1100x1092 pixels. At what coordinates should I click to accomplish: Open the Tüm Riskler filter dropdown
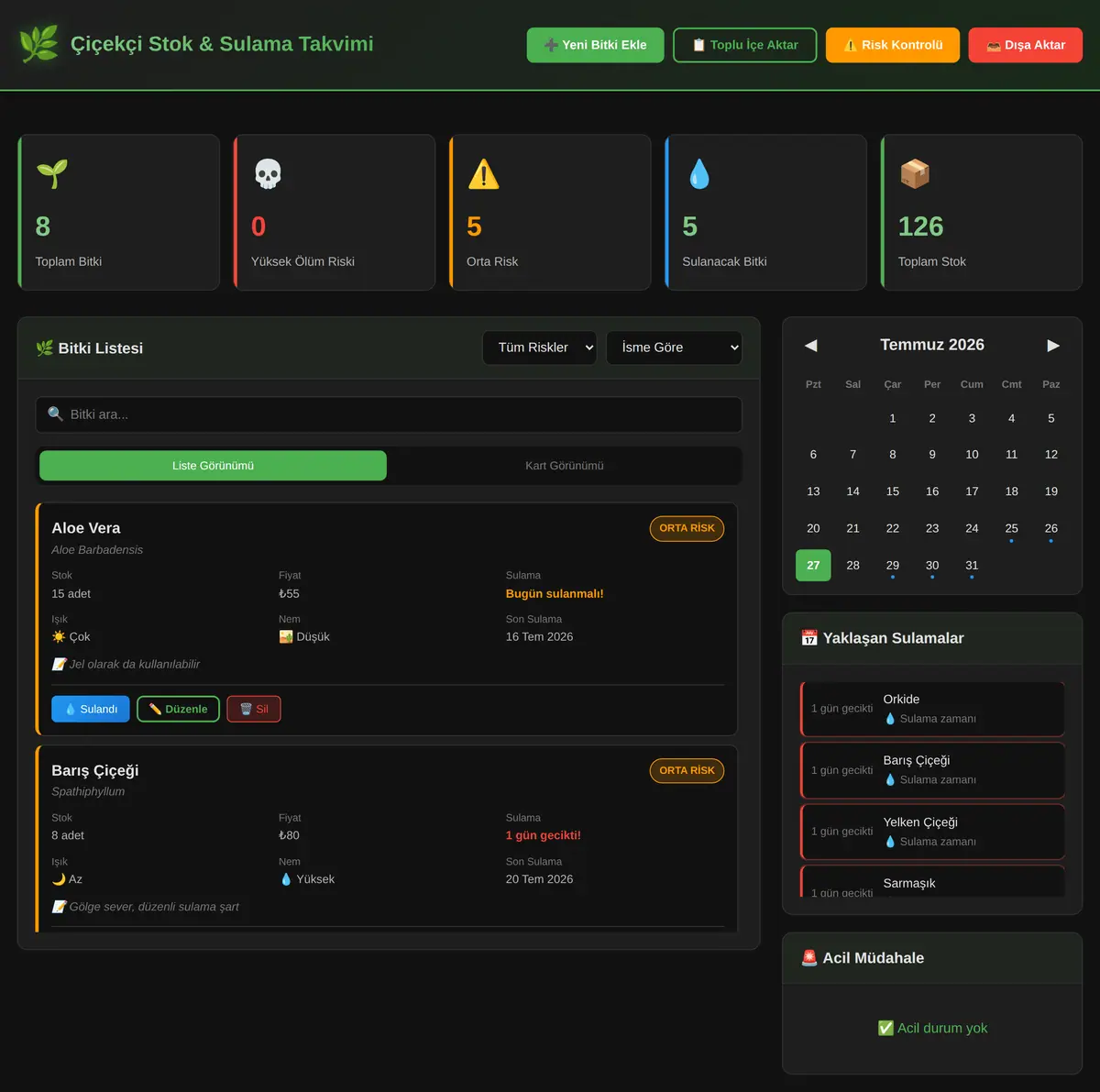540,347
